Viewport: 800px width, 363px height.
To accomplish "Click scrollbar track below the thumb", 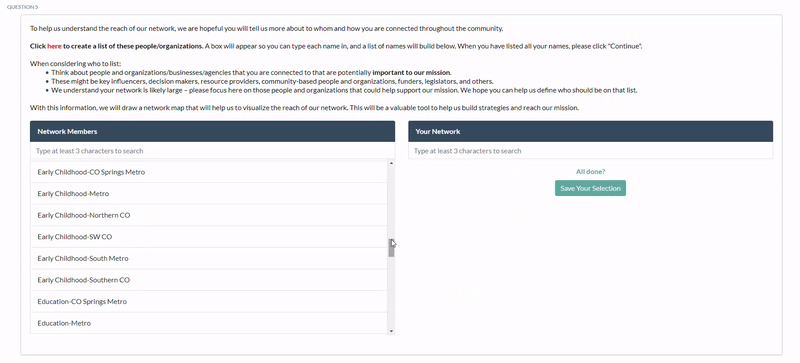I will pyautogui.click(x=391, y=292).
